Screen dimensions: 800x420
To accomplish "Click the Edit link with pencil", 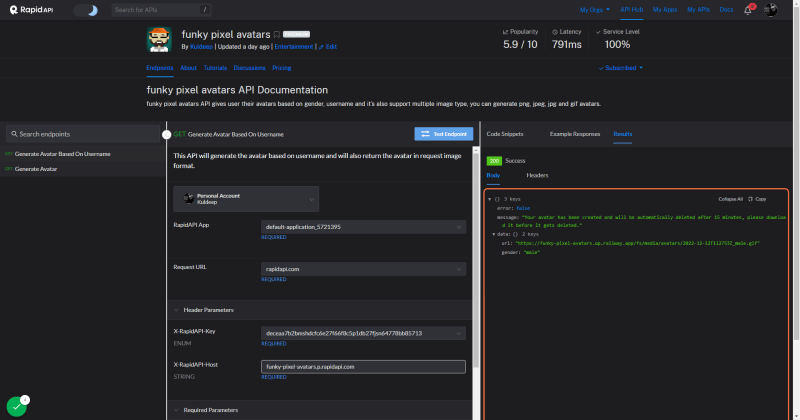I will pyautogui.click(x=328, y=46).
